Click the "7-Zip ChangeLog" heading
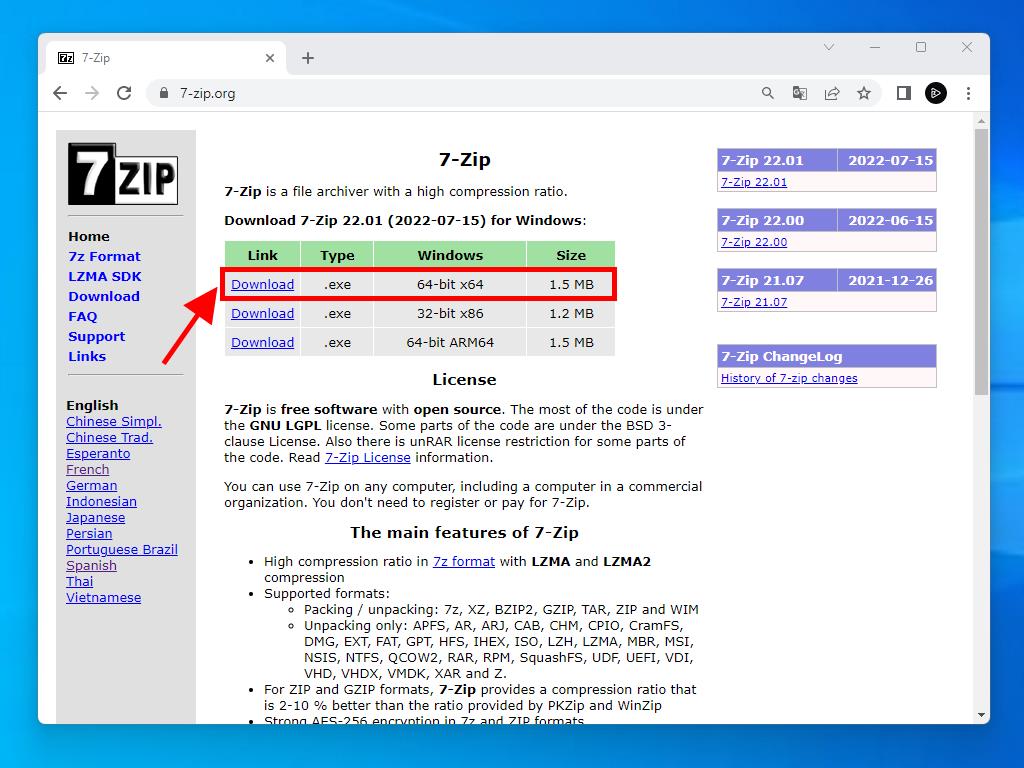1024x768 pixels. click(x=782, y=357)
